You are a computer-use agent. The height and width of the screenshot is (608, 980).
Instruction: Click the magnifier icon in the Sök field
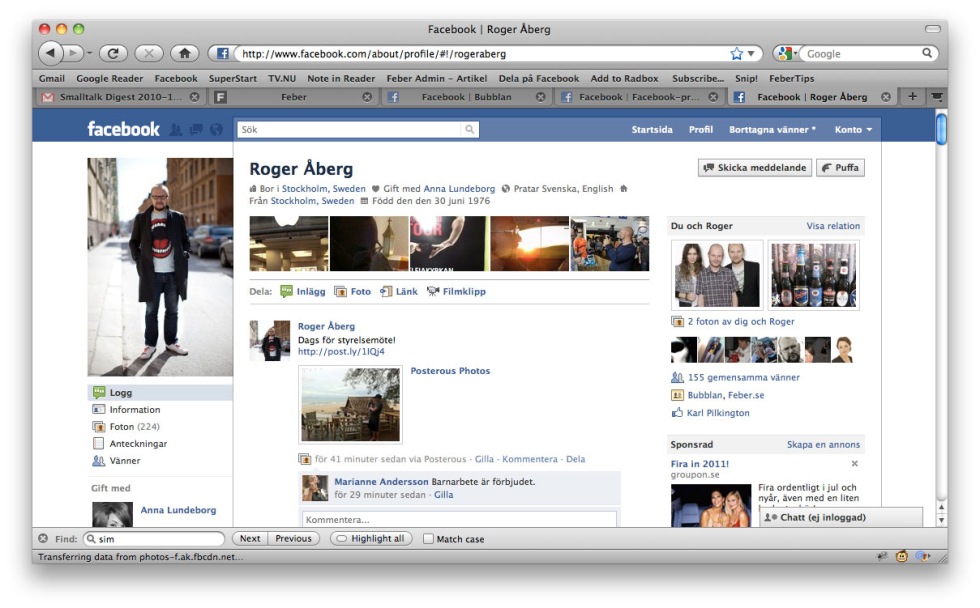coord(469,130)
